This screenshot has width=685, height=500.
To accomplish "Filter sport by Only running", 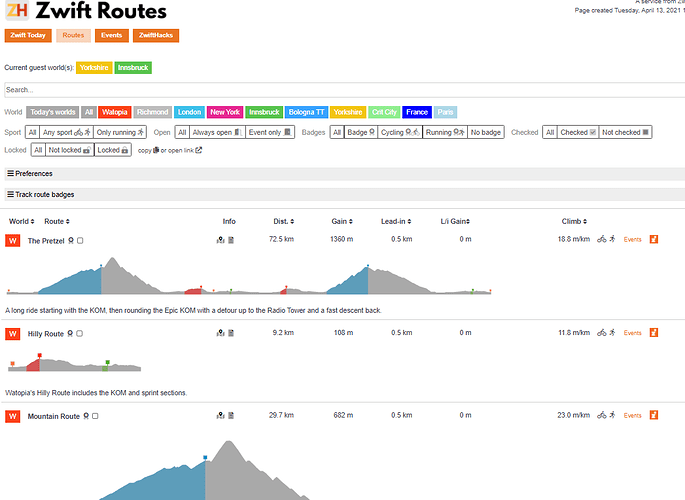I will (120, 132).
